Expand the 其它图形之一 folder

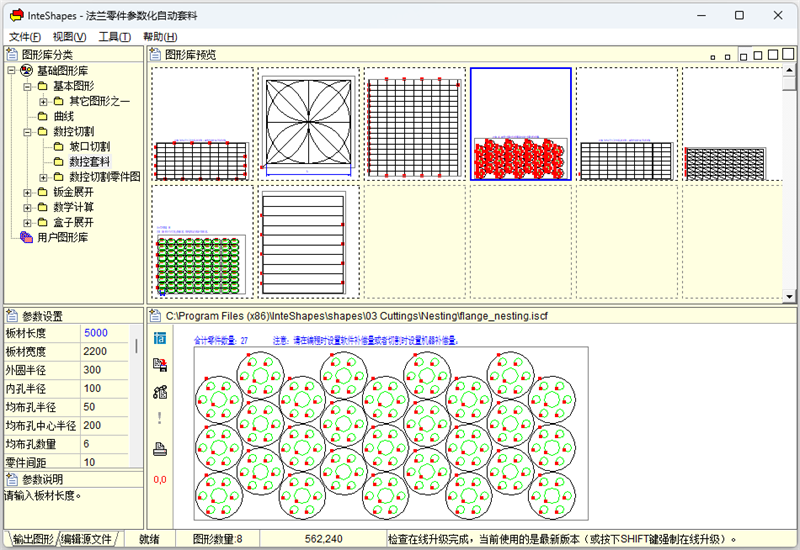pyautogui.click(x=43, y=102)
